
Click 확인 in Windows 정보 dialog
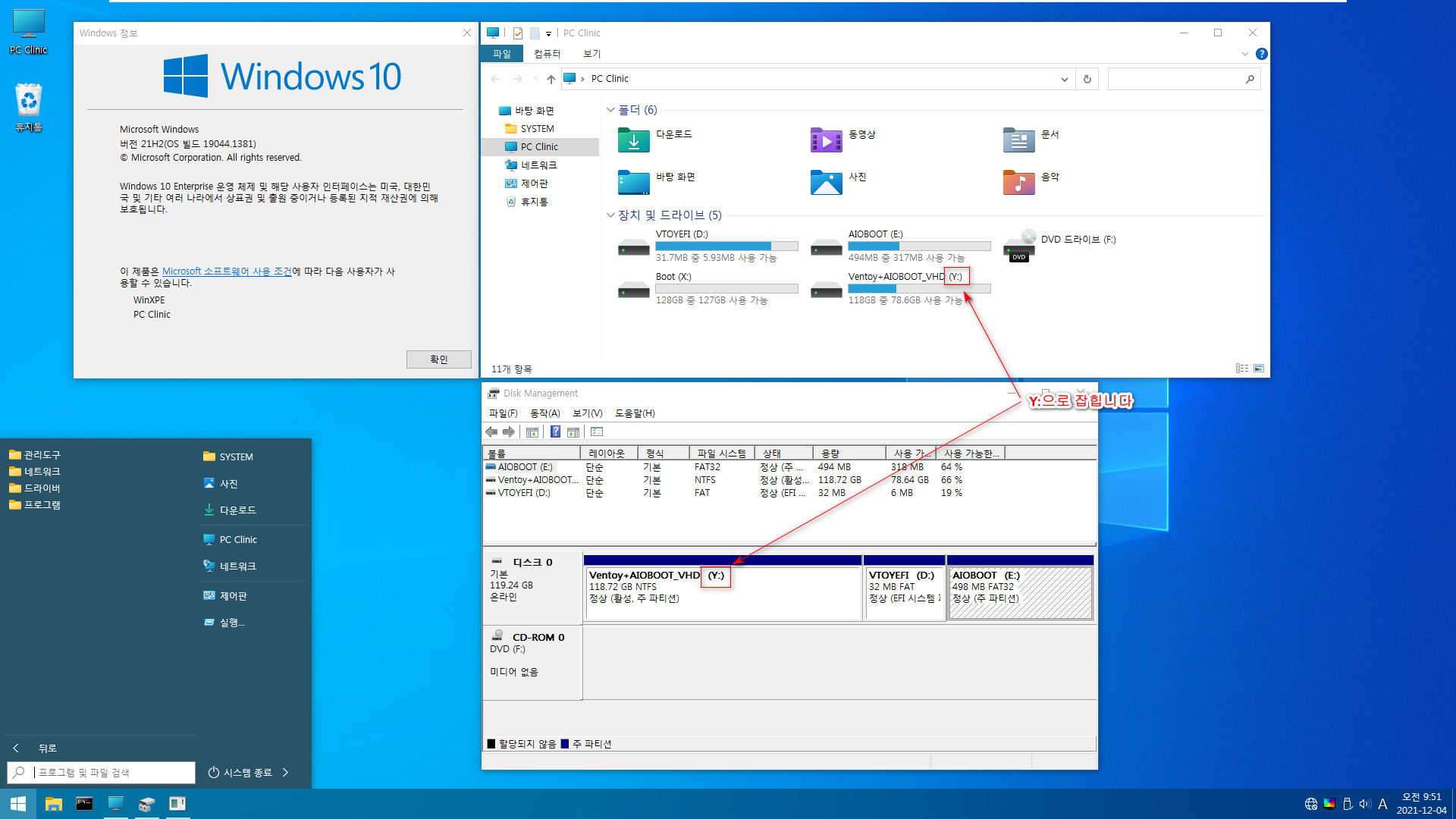point(438,359)
